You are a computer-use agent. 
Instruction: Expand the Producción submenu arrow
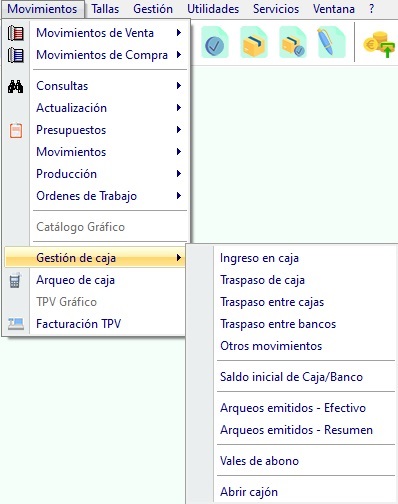pos(179,174)
